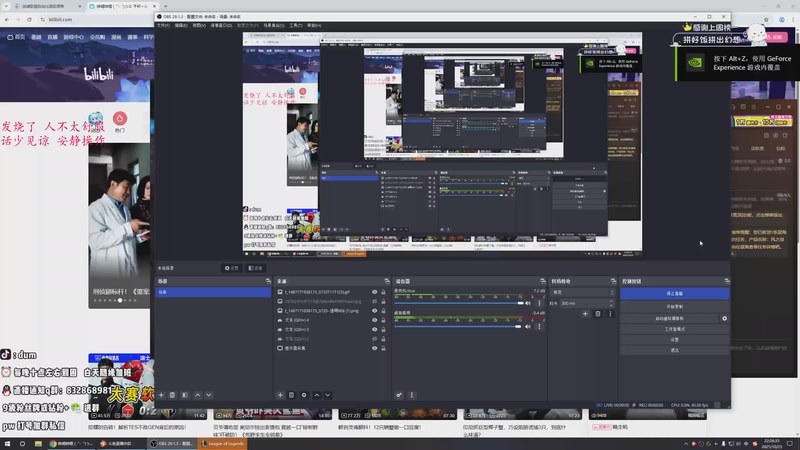Open advanced audio properties in mixer
The height and width of the screenshot is (450, 800).
399,395
